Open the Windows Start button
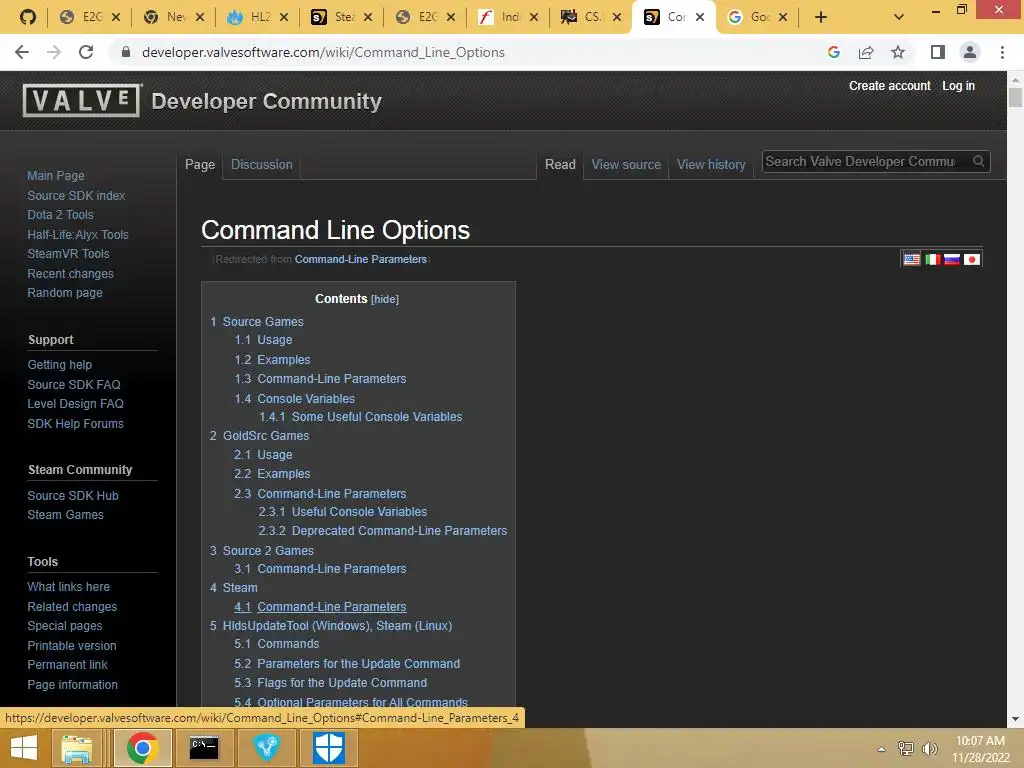Viewport: 1024px width, 768px height. point(24,748)
